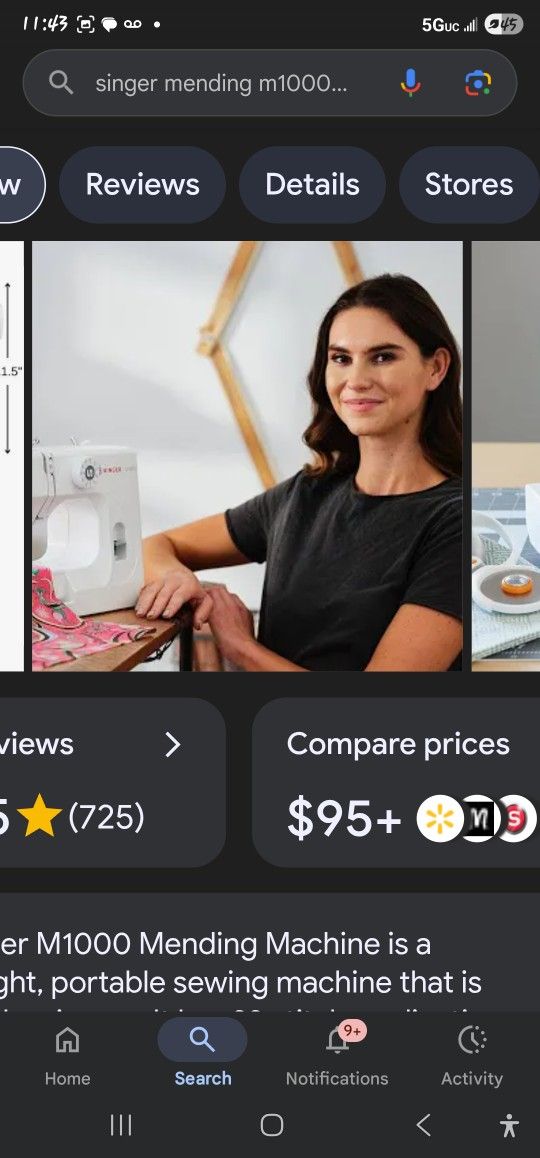Image resolution: width=540 pixels, height=1158 pixels.
Task: Tap the Android home circle button
Action: click(x=272, y=1125)
